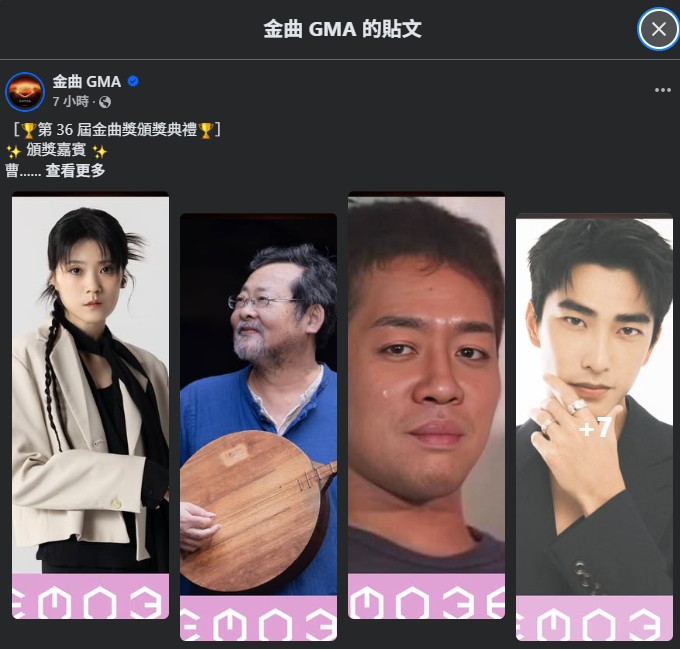Open photo of man in black suit
Screen dimensions: 680x649
pos(594,427)
